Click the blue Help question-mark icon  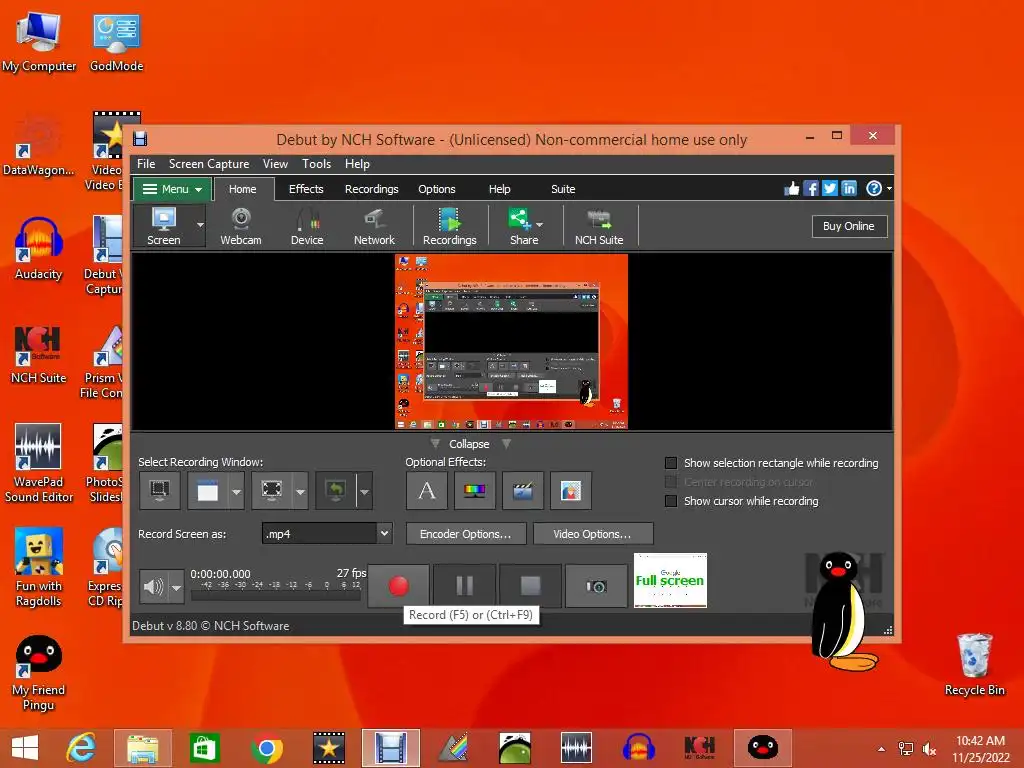873,189
